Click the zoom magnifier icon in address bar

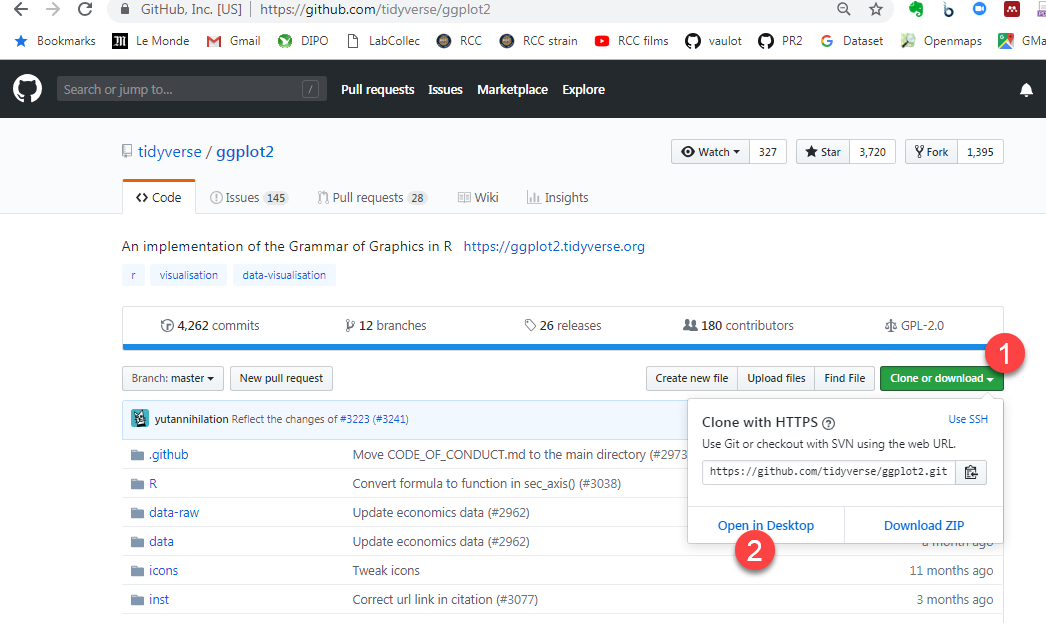point(844,9)
